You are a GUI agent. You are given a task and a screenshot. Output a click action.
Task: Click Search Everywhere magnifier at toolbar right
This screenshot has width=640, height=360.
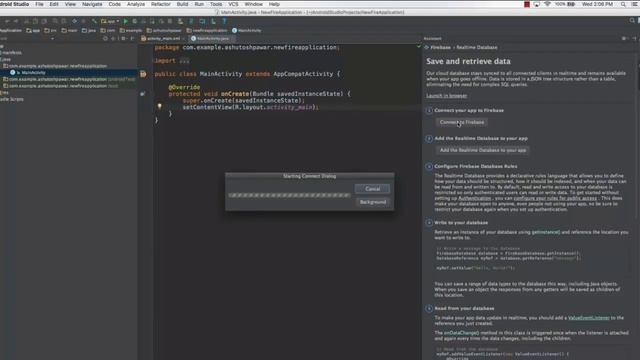(x=632, y=20)
